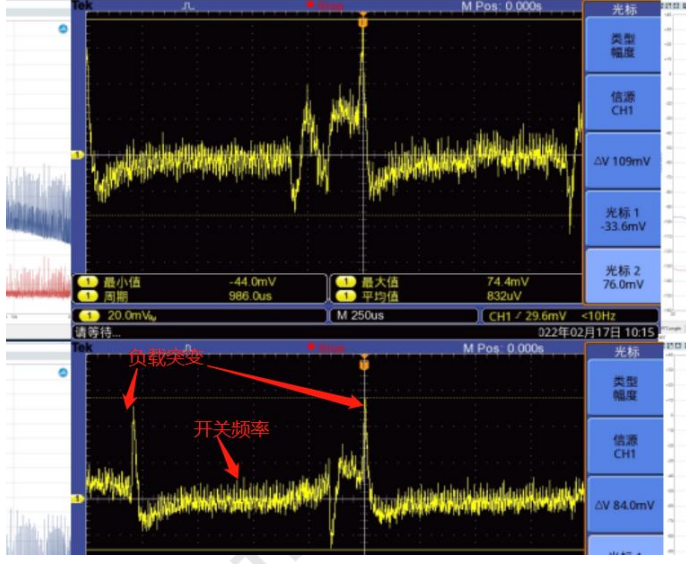Open 信源 CH1 menu on top scope
This screenshot has width=686, height=564.
pyautogui.click(x=623, y=103)
